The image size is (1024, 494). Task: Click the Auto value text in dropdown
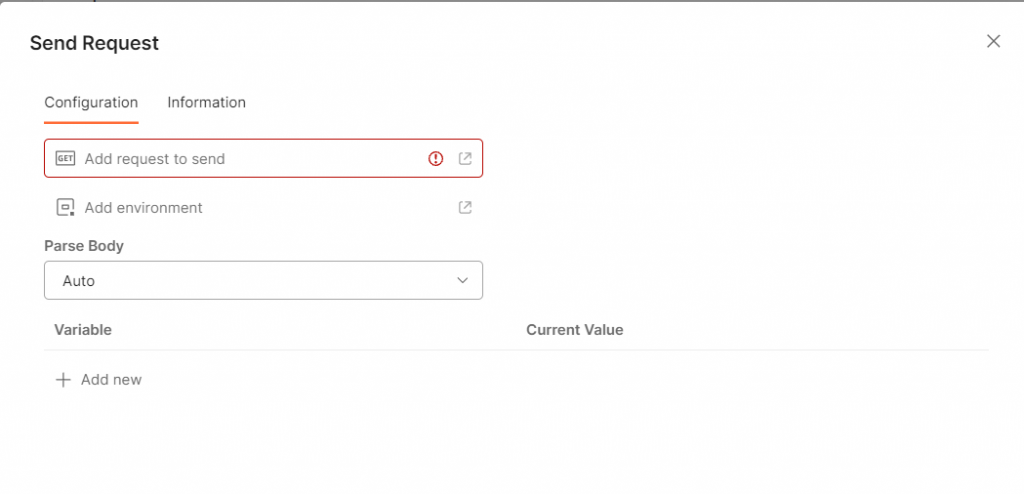[x=78, y=281]
